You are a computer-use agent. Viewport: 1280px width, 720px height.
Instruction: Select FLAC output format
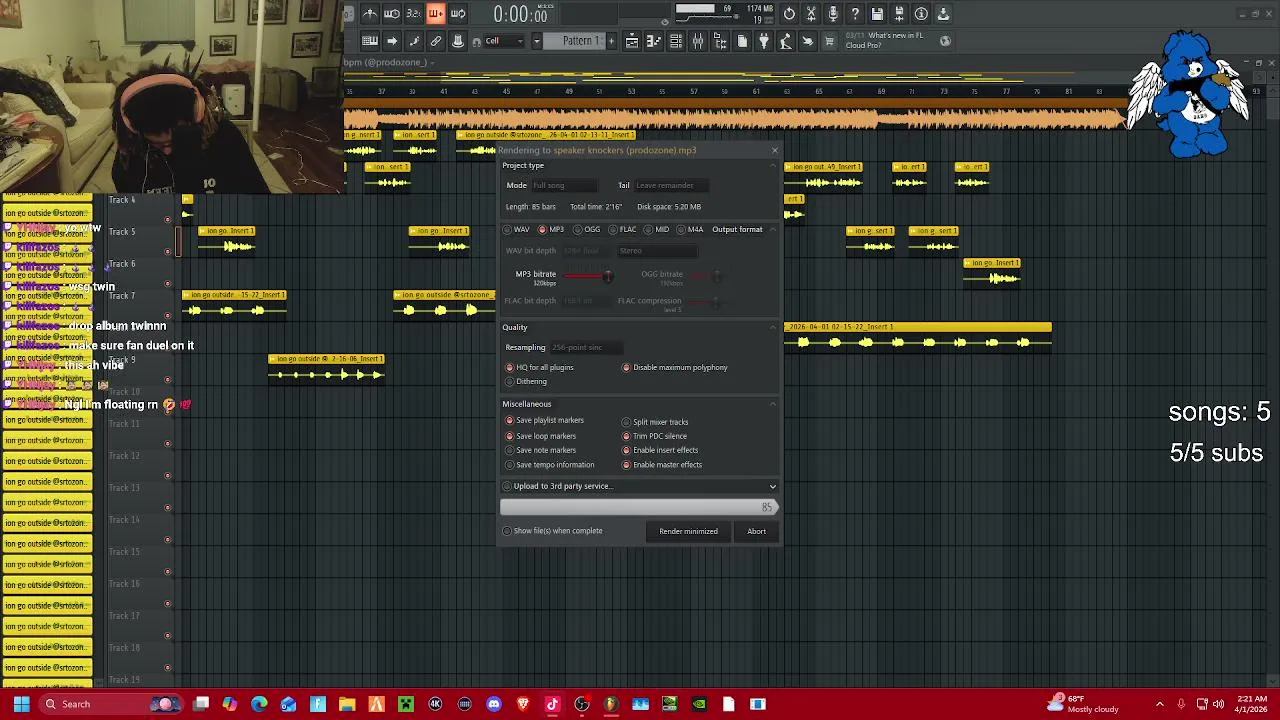click(x=623, y=229)
